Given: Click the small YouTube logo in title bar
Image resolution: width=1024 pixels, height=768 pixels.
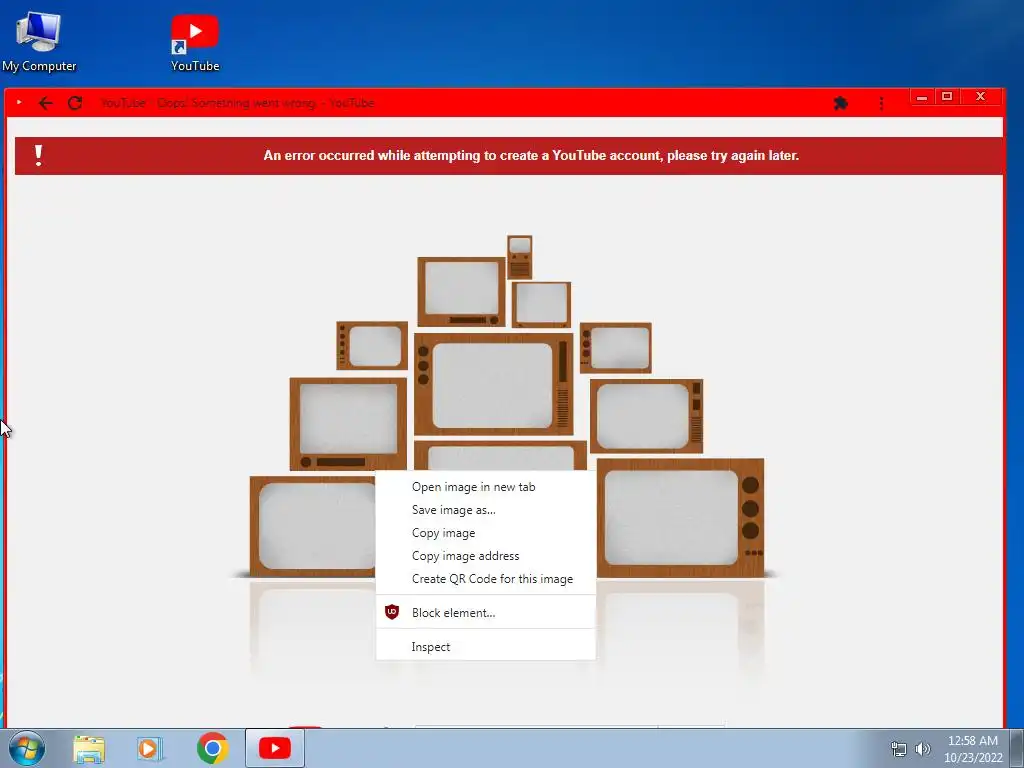Looking at the screenshot, I should [x=19, y=103].
